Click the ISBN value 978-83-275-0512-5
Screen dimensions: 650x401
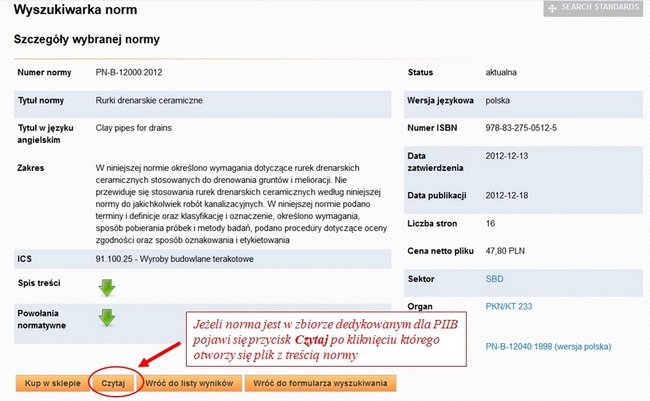[x=527, y=129]
